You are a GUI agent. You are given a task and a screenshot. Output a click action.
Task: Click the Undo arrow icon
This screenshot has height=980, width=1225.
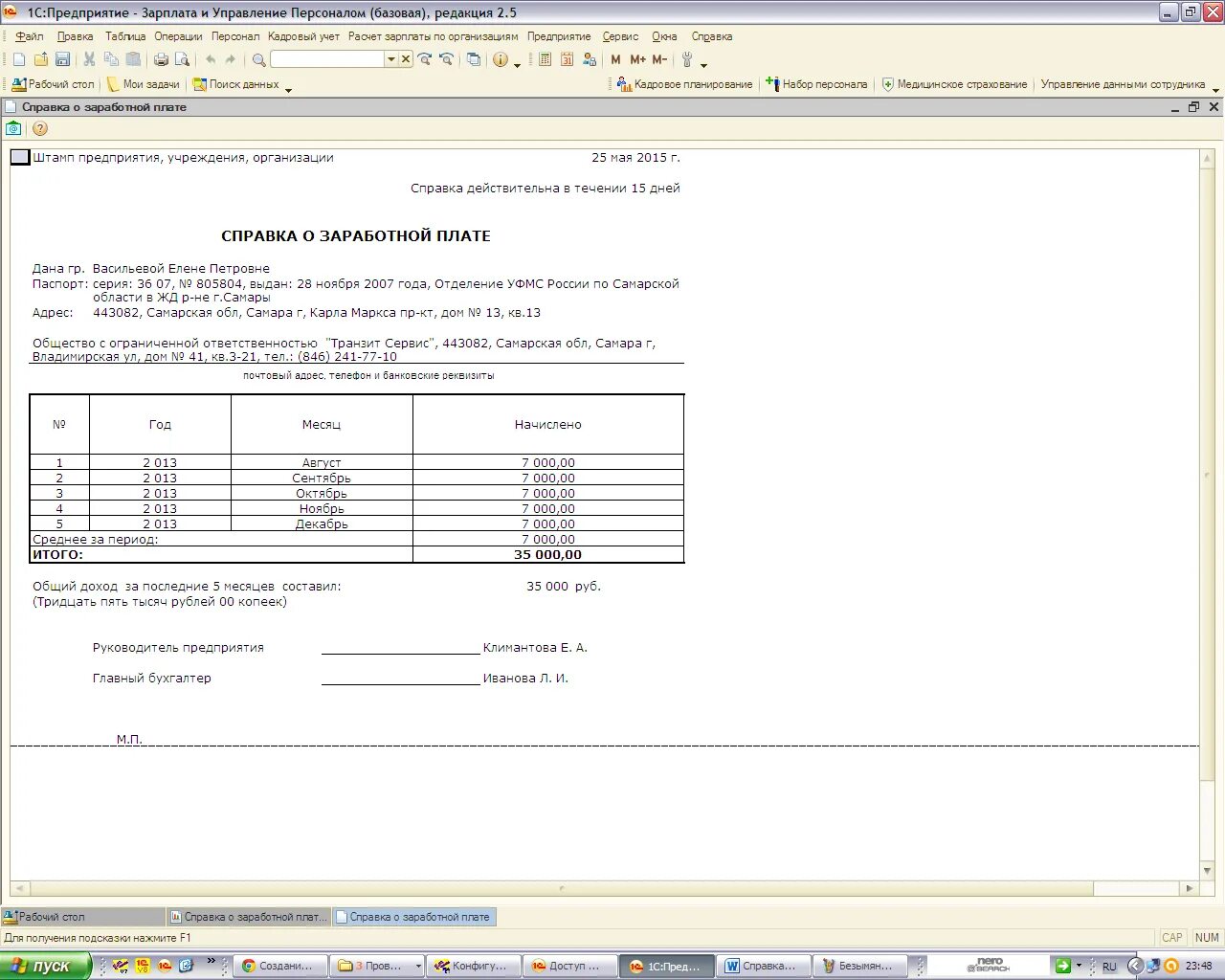point(211,59)
